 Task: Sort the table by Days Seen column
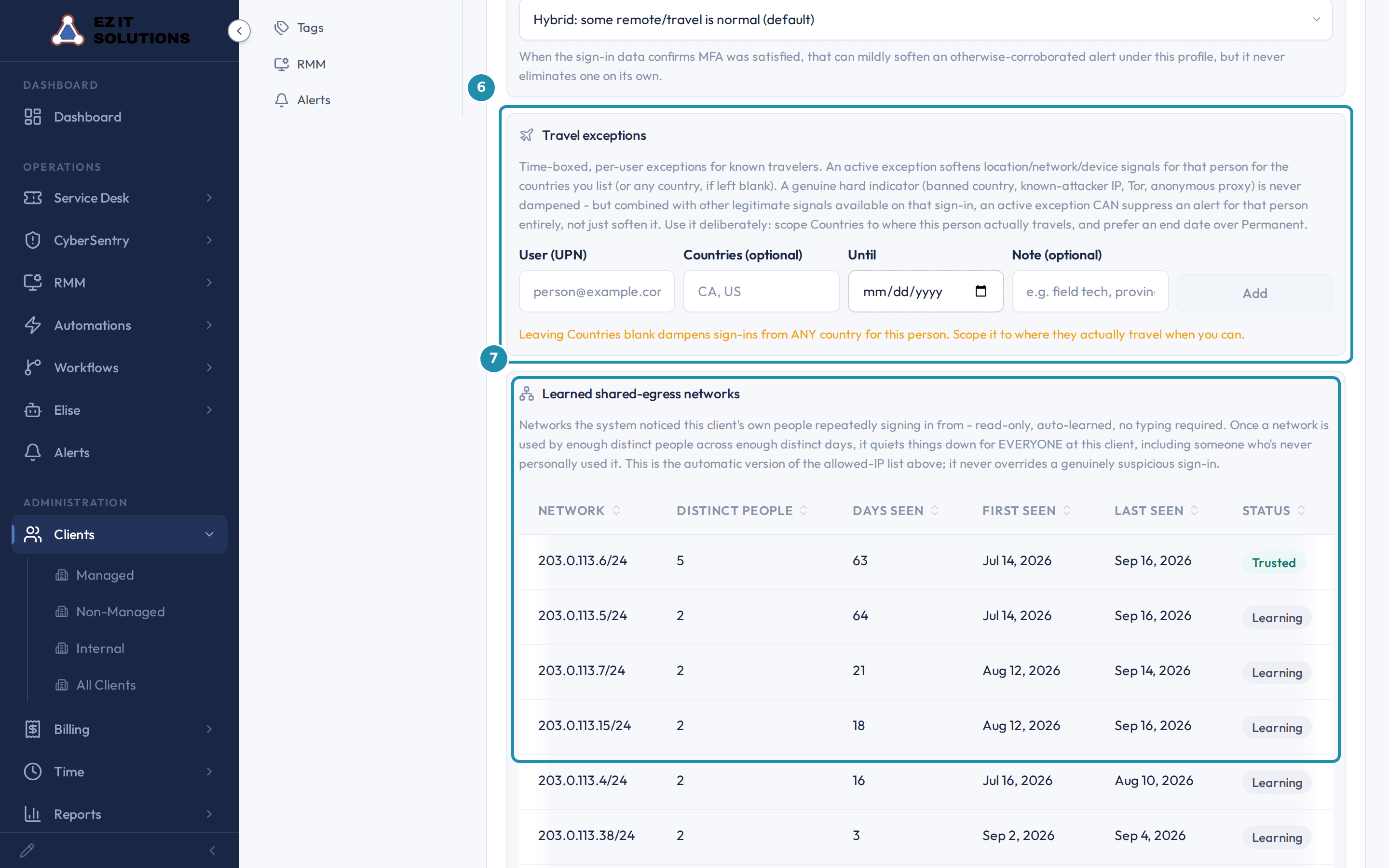click(x=896, y=511)
